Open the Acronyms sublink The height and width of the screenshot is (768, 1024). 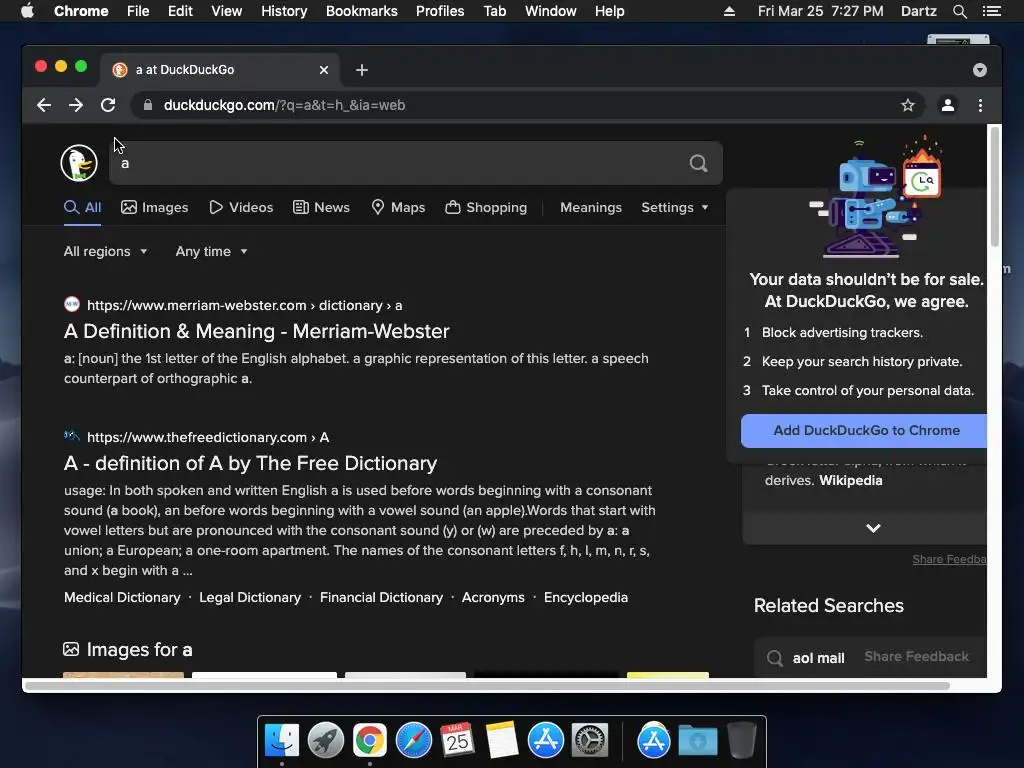tap(493, 598)
